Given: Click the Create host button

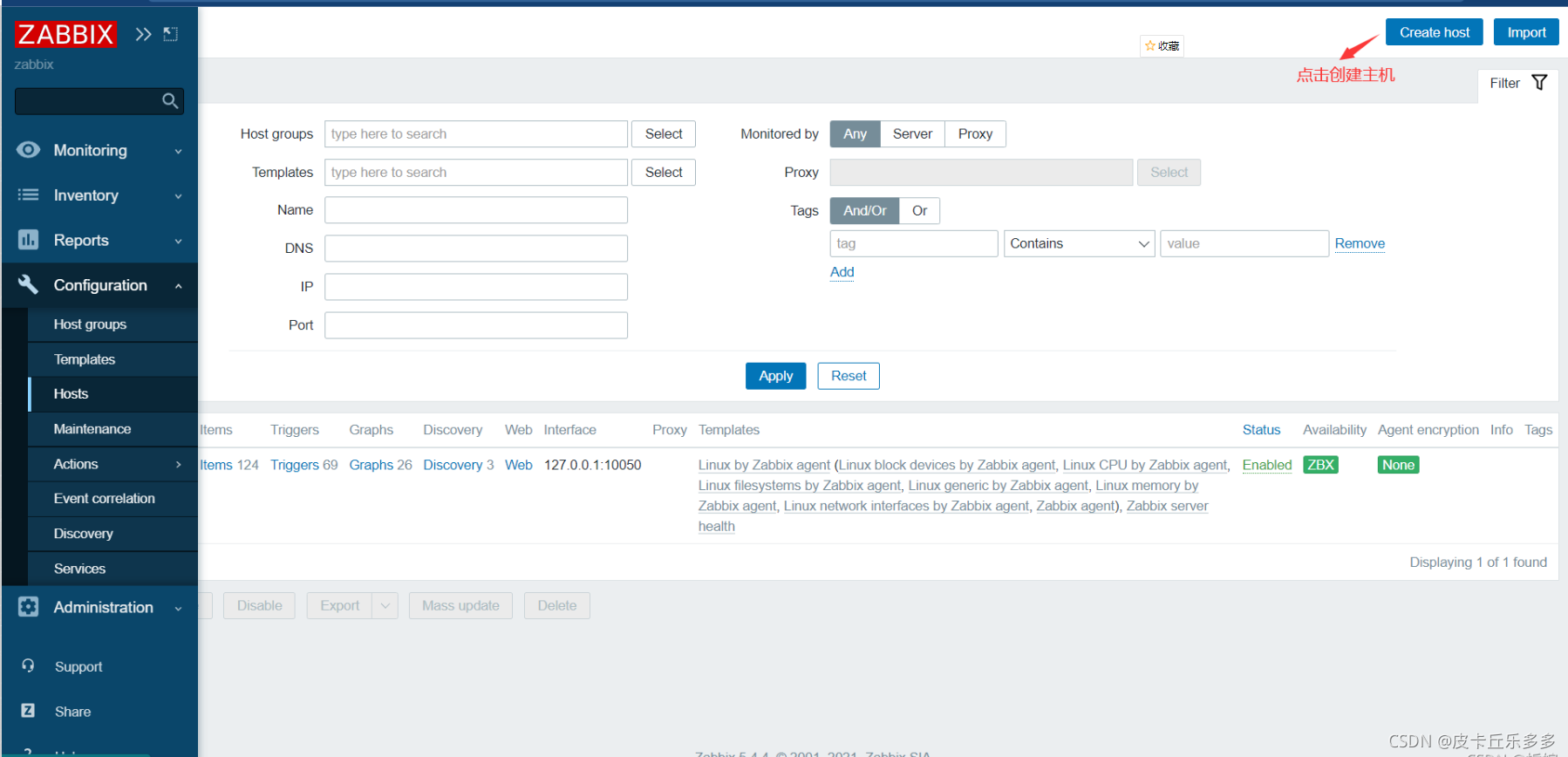Looking at the screenshot, I should (x=1435, y=32).
